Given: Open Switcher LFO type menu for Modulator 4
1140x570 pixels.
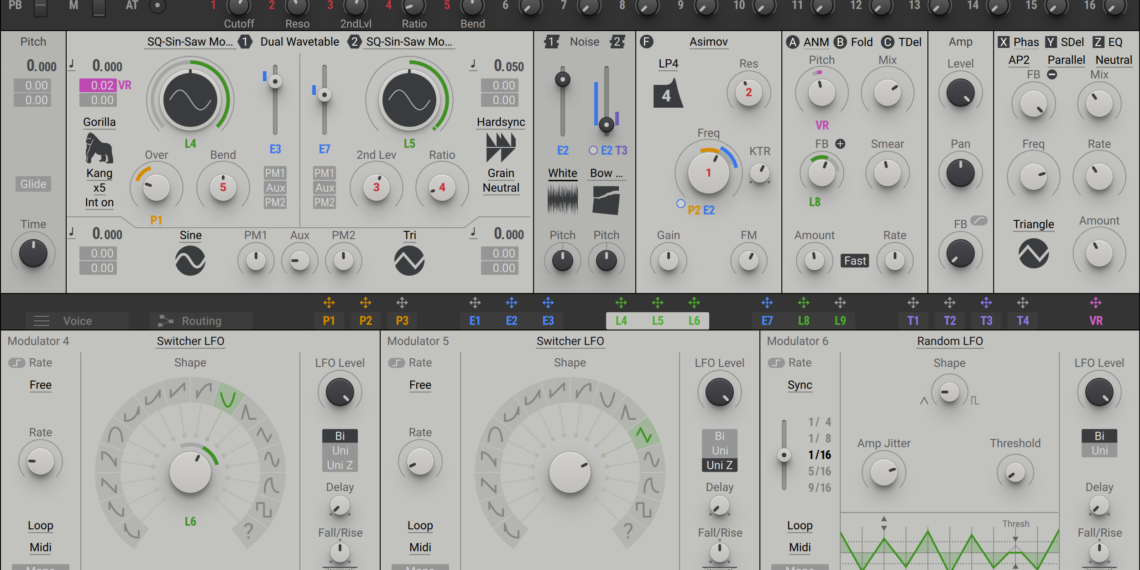Looking at the screenshot, I should 190,341.
